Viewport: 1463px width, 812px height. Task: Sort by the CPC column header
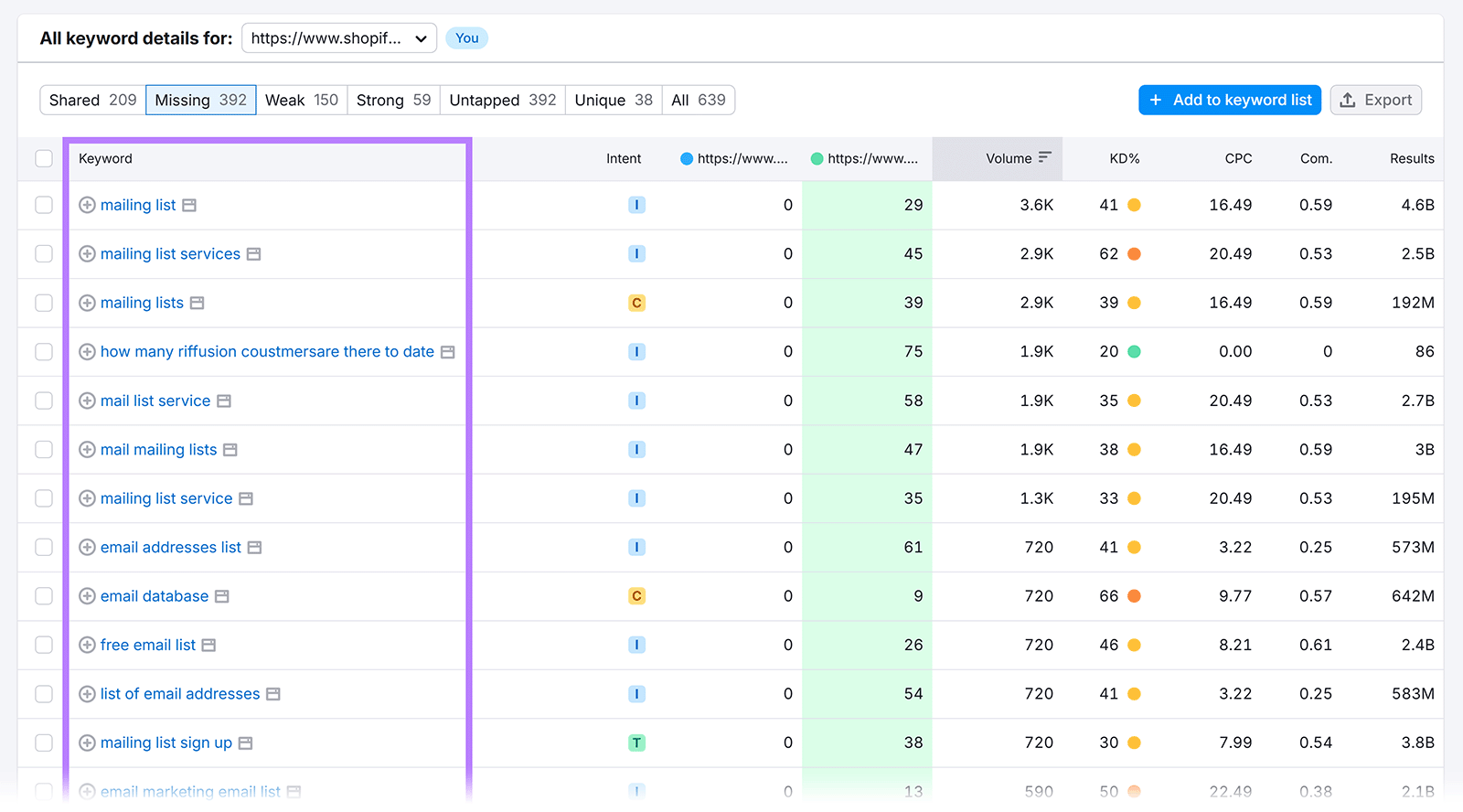click(x=1238, y=158)
